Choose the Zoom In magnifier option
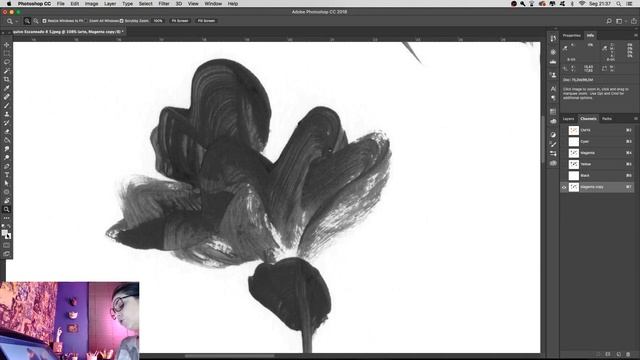 (x=27, y=21)
